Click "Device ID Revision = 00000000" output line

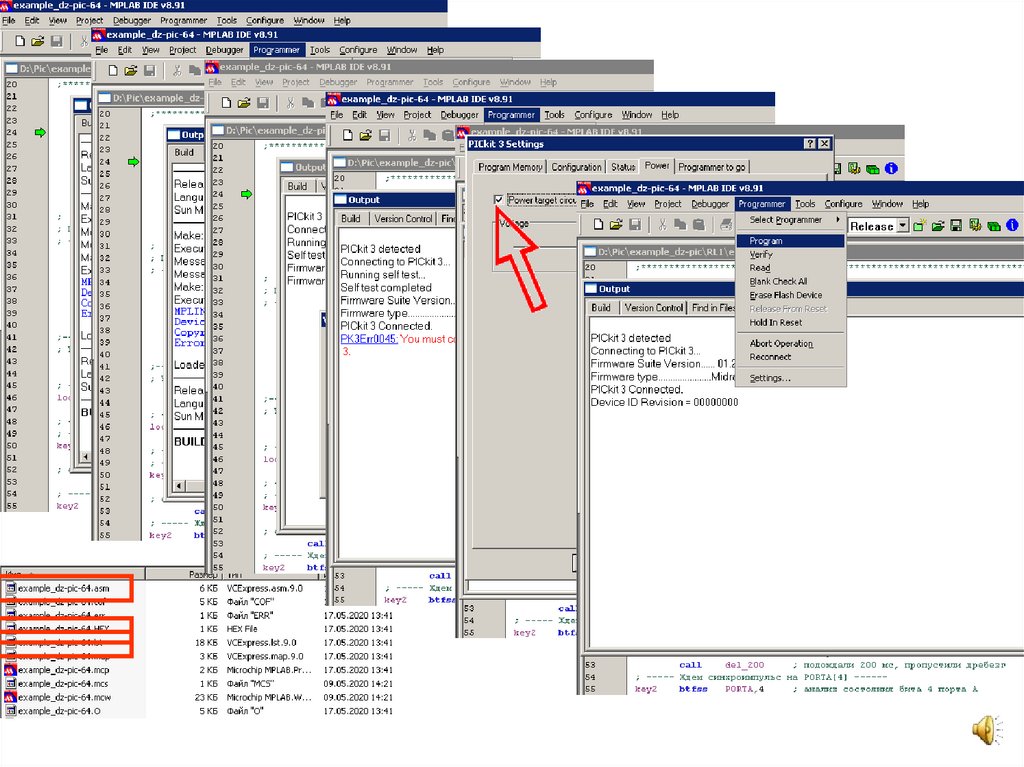click(664, 402)
